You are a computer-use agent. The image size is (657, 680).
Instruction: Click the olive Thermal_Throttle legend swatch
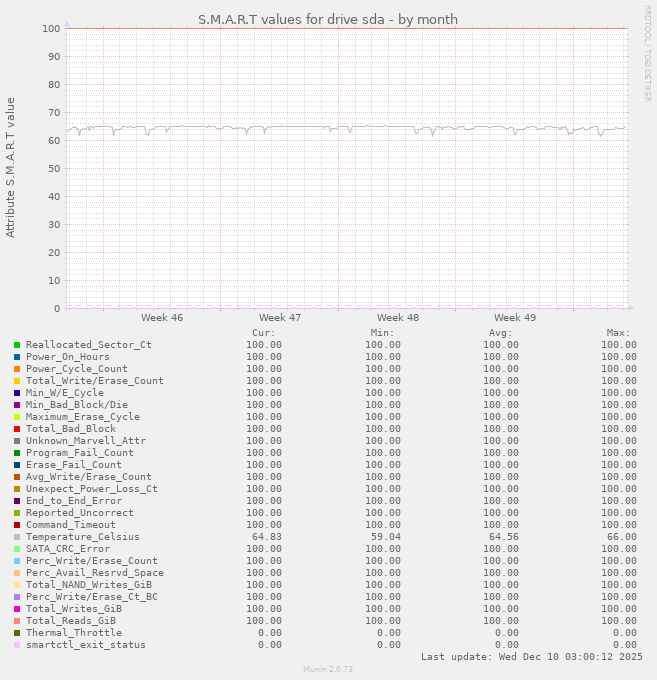(17, 633)
